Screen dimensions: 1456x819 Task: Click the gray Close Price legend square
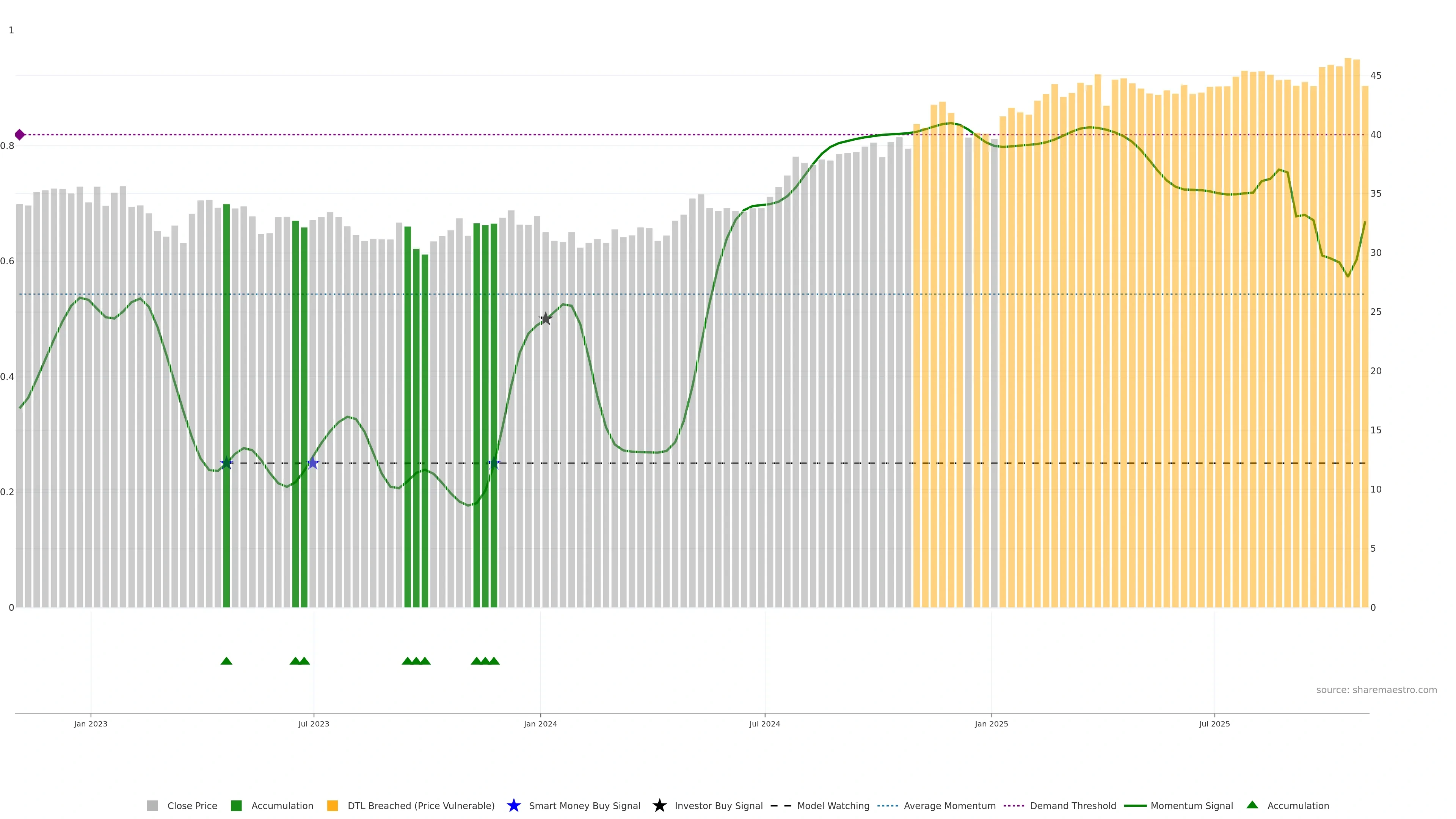point(152,805)
